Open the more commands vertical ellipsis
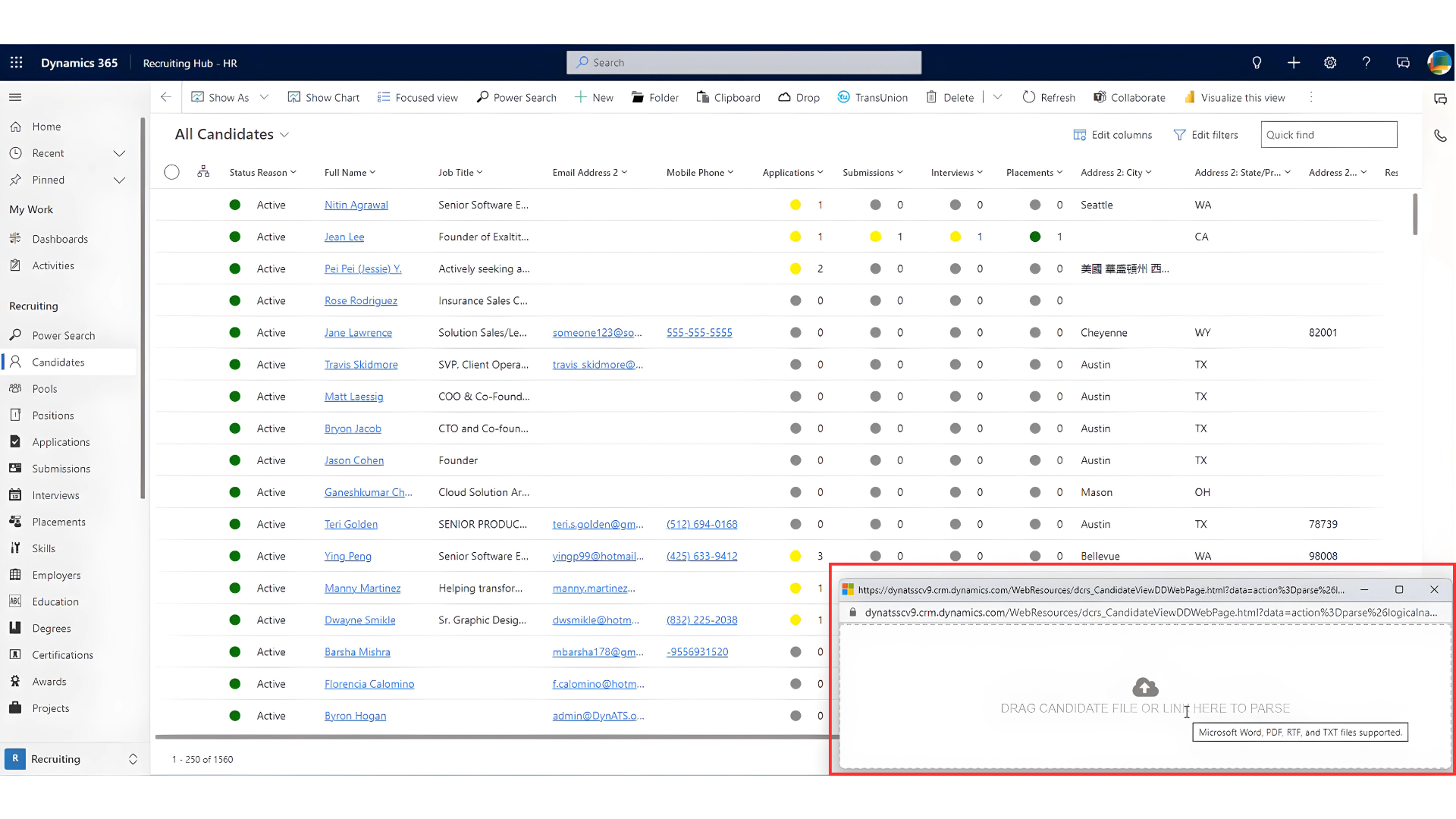 (1311, 97)
